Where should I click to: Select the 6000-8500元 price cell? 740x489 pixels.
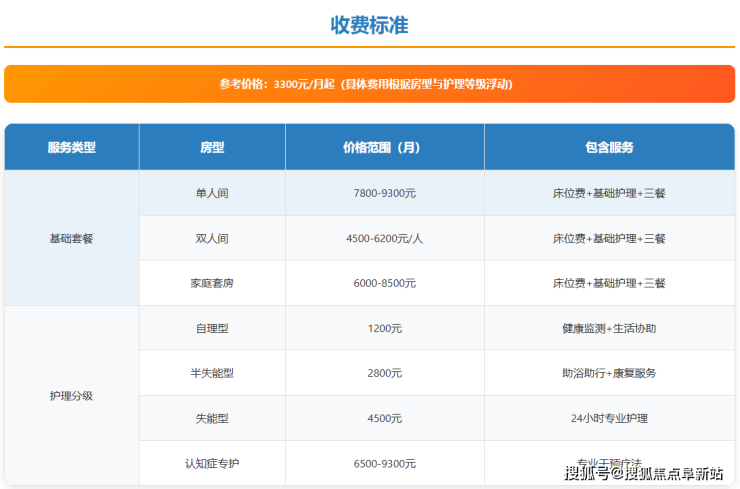point(385,283)
